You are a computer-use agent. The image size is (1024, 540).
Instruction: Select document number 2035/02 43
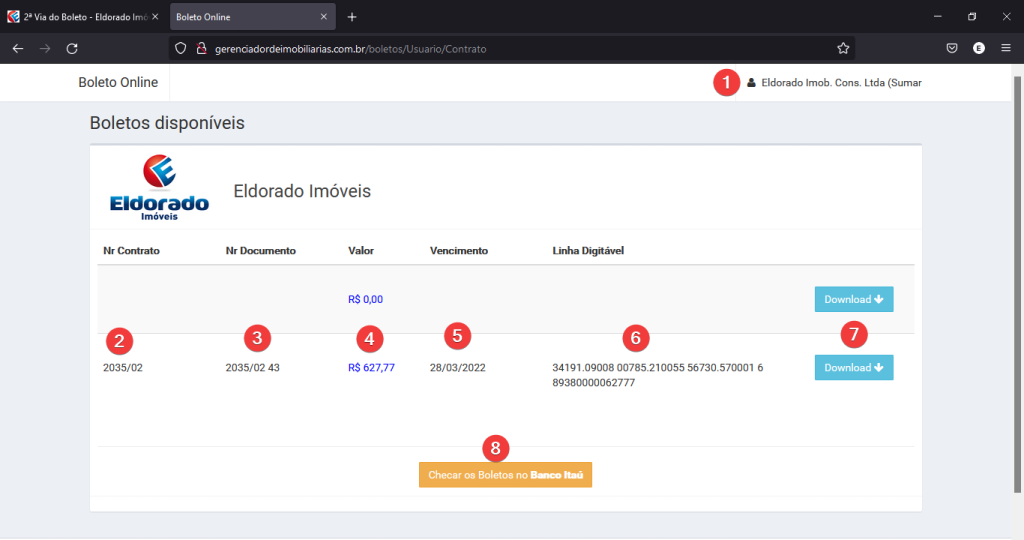click(252, 368)
